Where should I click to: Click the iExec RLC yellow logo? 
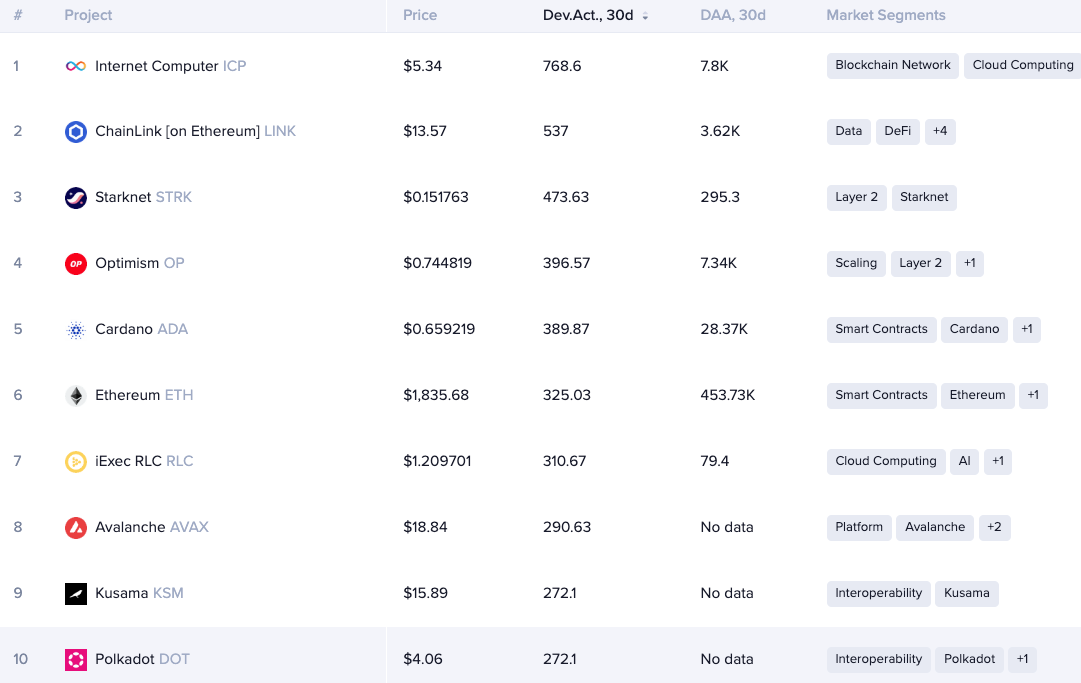point(76,461)
